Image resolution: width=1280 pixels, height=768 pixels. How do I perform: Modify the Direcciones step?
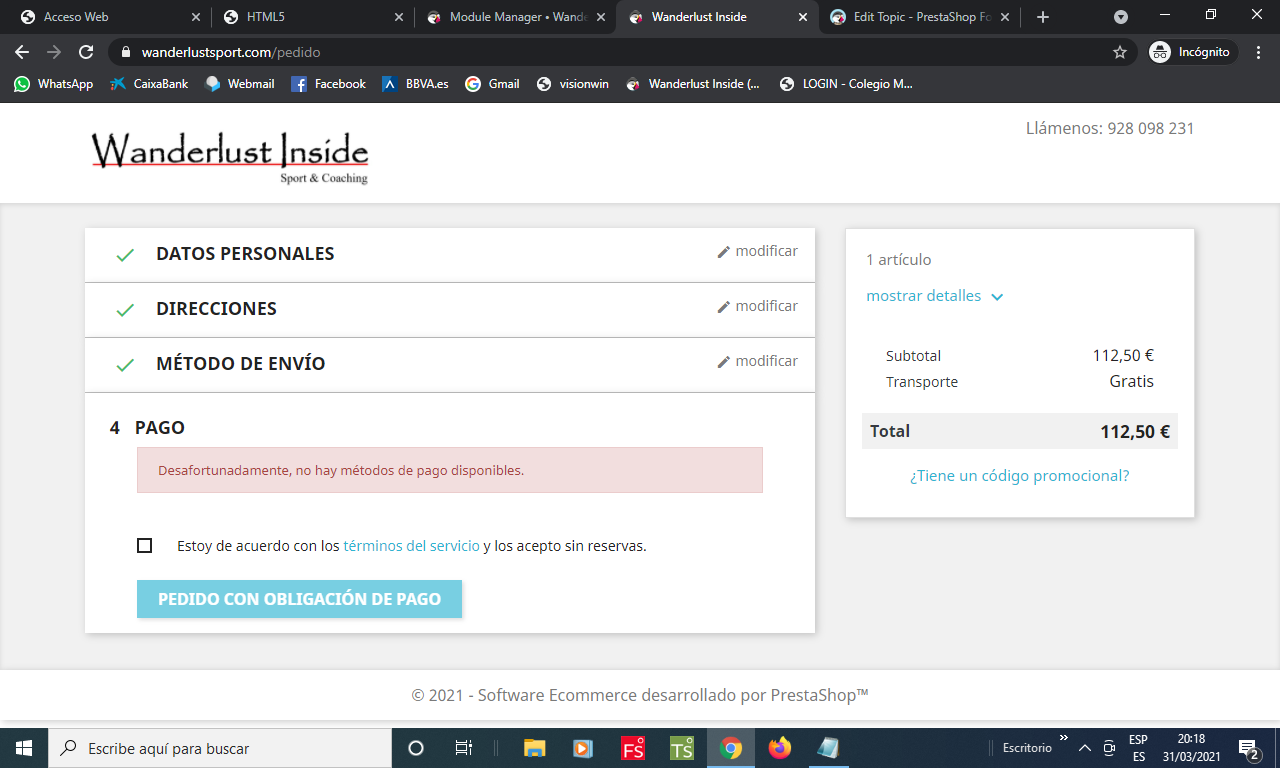coord(758,306)
